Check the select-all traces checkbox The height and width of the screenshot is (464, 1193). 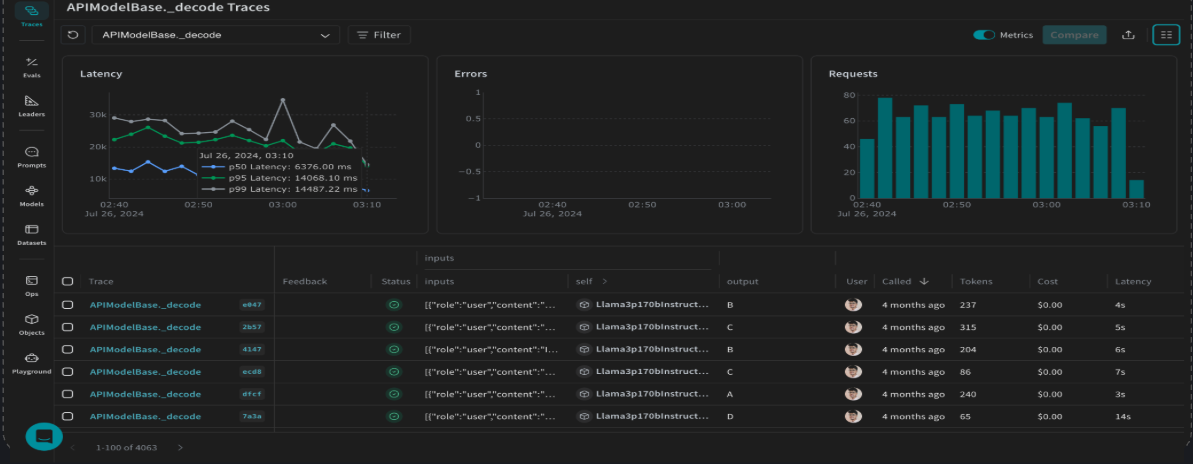68,281
